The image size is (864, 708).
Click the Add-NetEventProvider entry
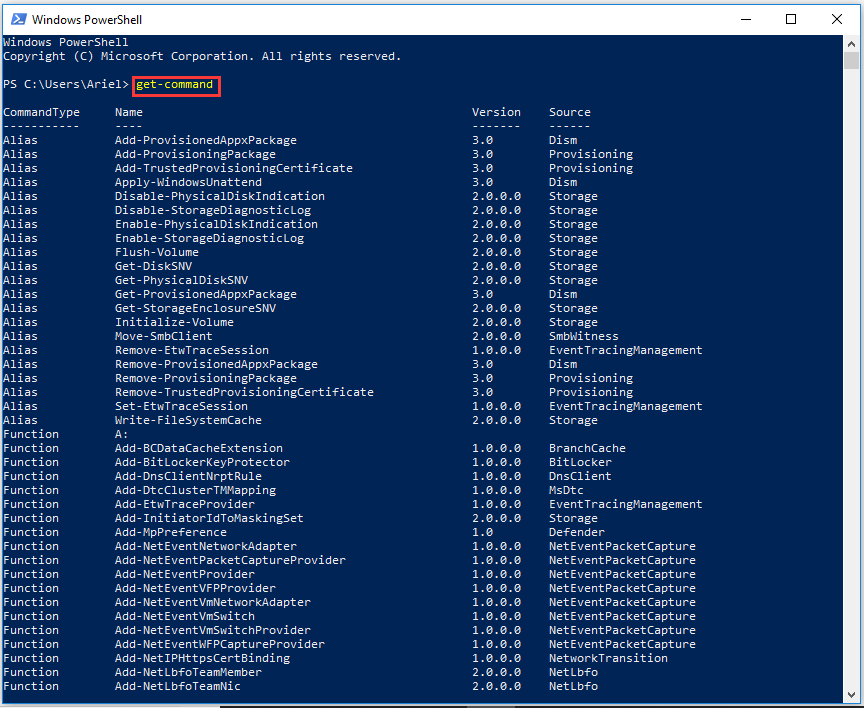point(185,575)
